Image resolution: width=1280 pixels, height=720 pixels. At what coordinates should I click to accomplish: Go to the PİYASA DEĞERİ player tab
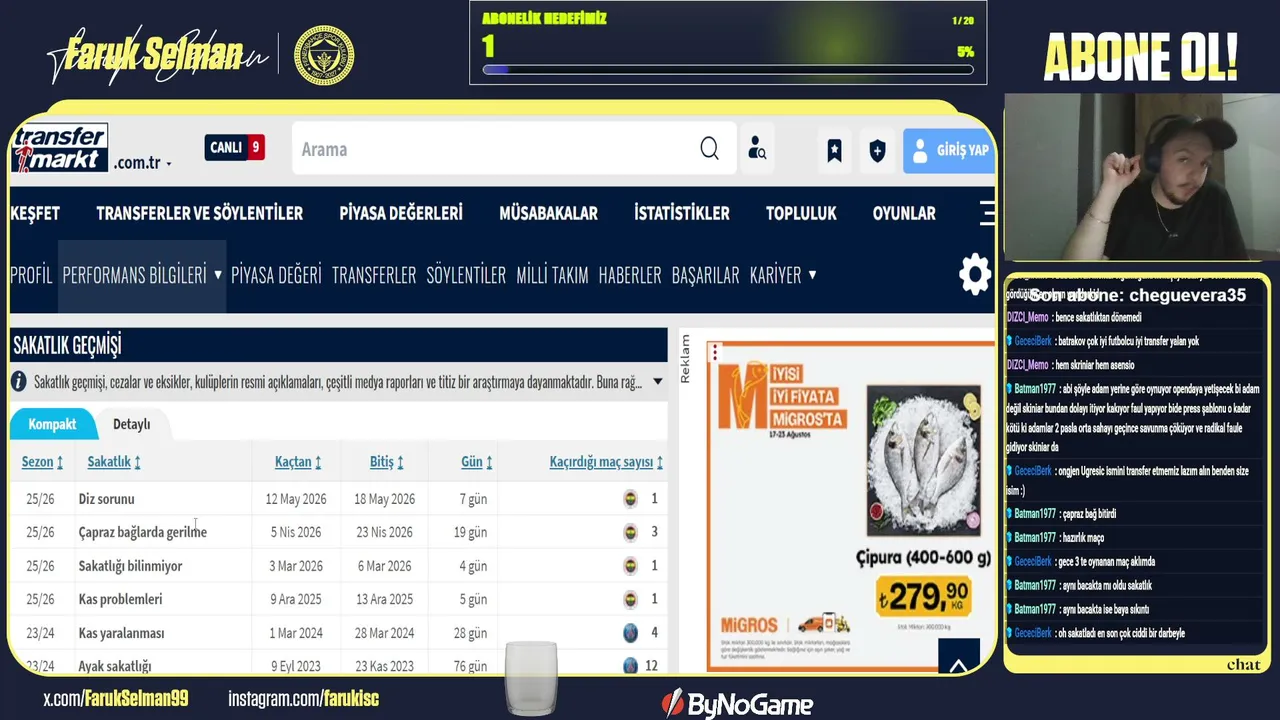pos(276,275)
